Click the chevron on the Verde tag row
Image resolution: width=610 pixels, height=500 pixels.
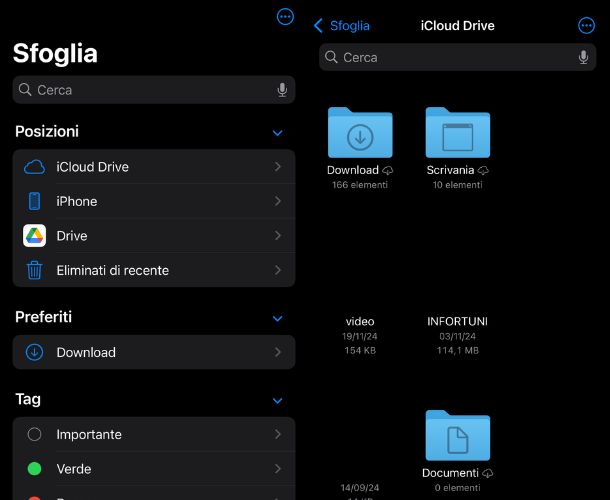click(277, 468)
